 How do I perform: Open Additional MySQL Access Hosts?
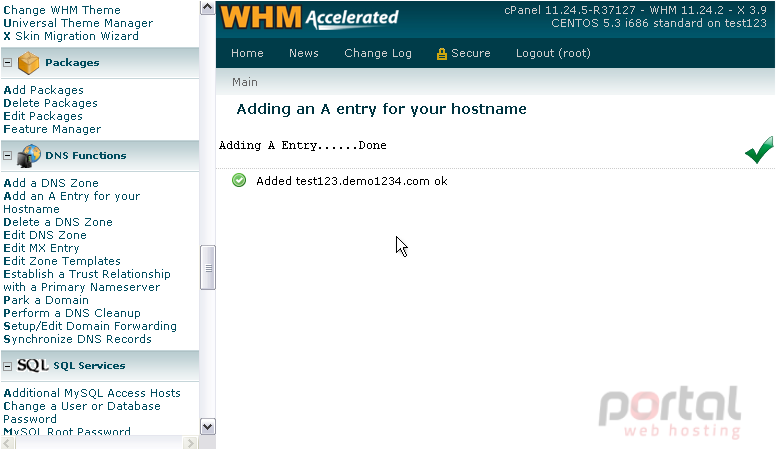(92, 393)
